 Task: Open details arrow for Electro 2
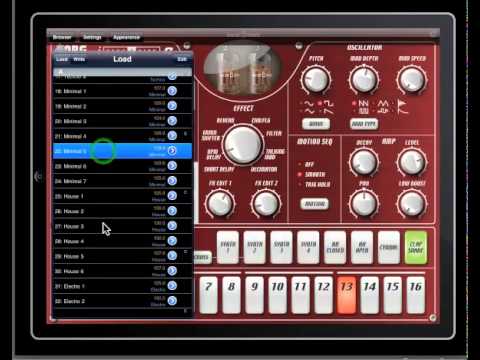click(x=172, y=301)
